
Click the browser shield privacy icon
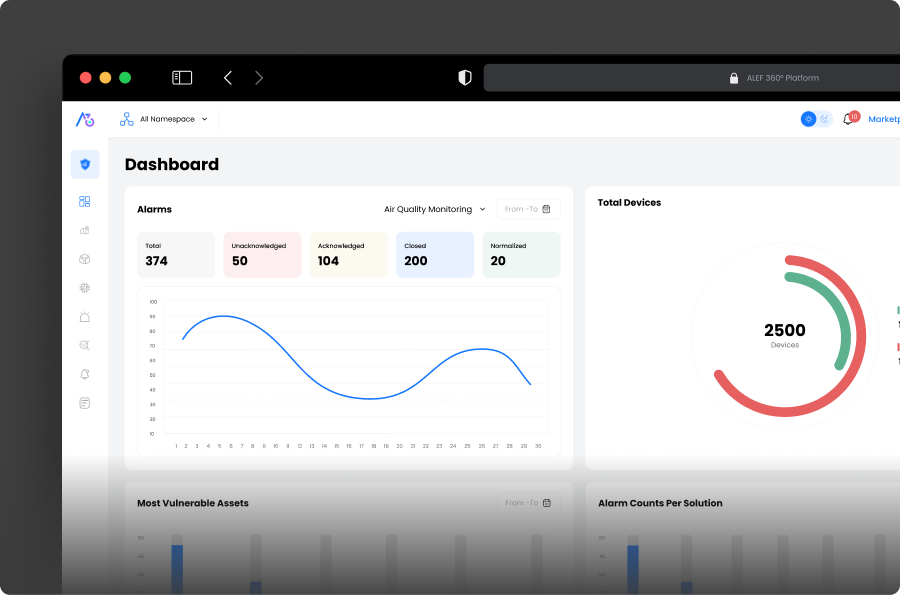point(464,78)
